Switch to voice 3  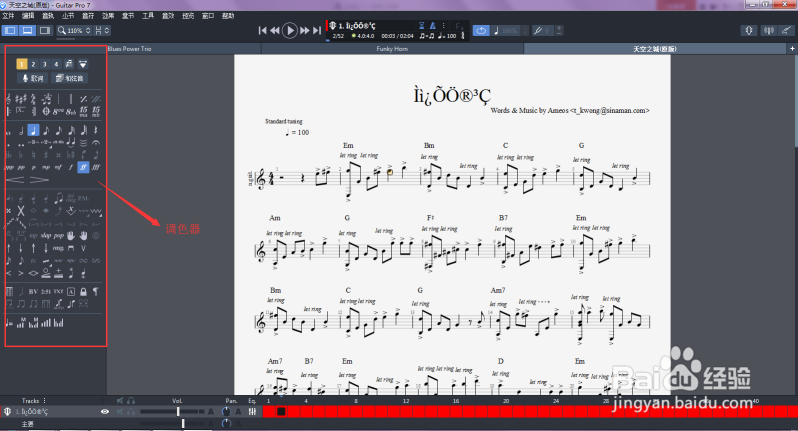click(45, 64)
